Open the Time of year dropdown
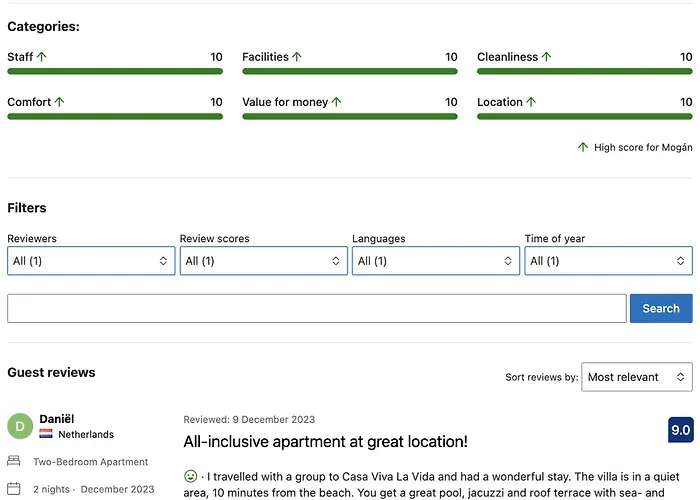The width and height of the screenshot is (700, 500). click(608, 261)
